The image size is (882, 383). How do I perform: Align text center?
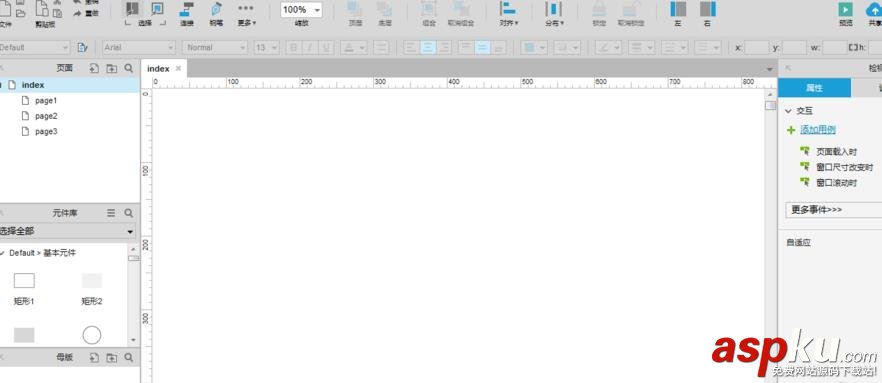[x=428, y=48]
